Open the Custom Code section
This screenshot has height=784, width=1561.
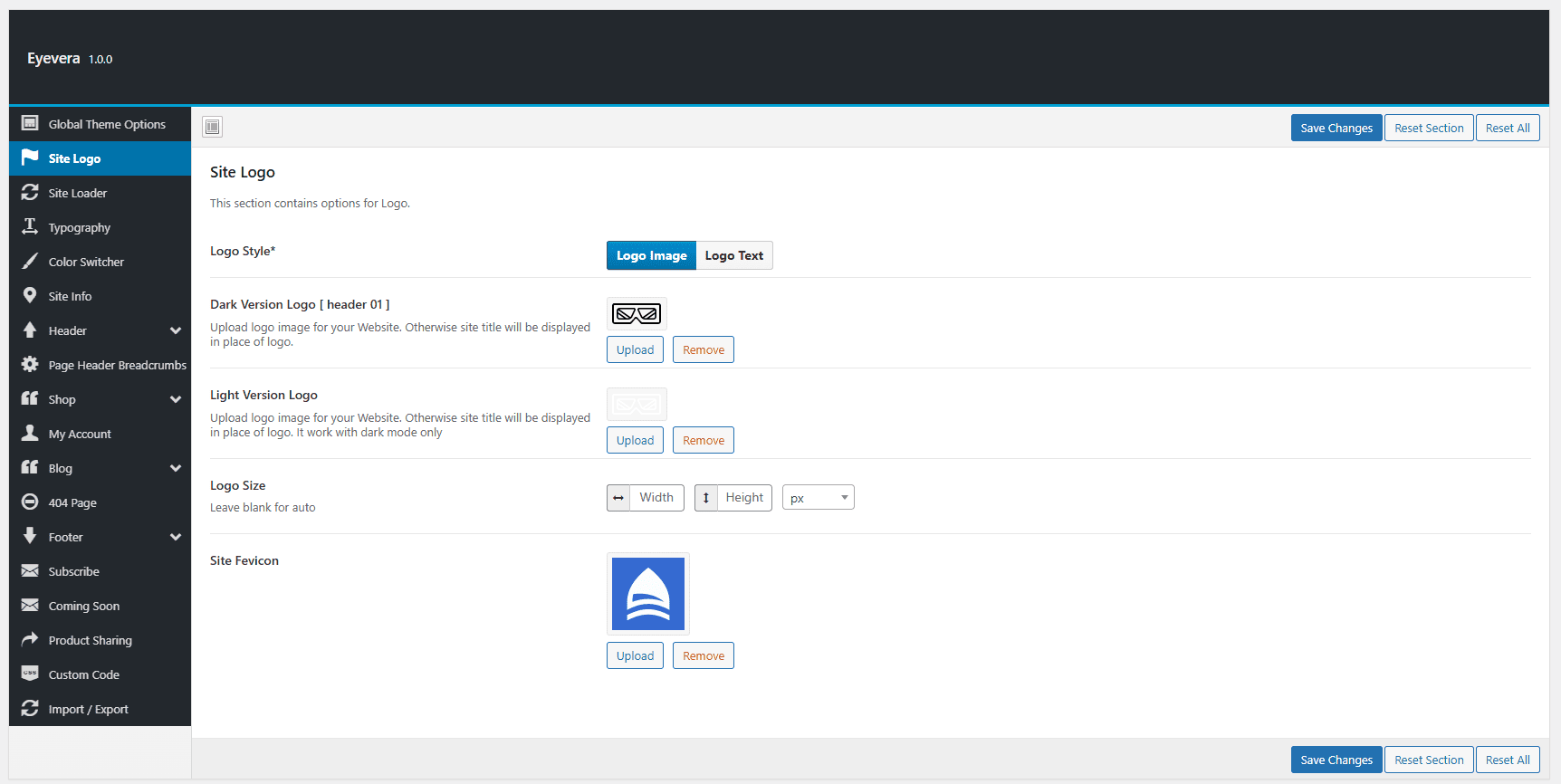point(100,674)
